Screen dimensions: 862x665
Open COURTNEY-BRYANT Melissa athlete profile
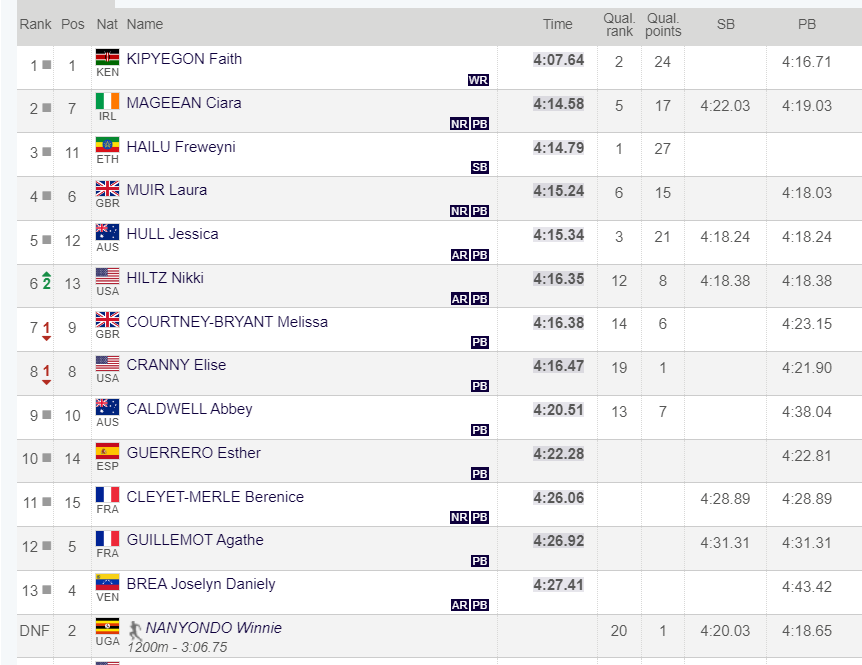coord(227,322)
